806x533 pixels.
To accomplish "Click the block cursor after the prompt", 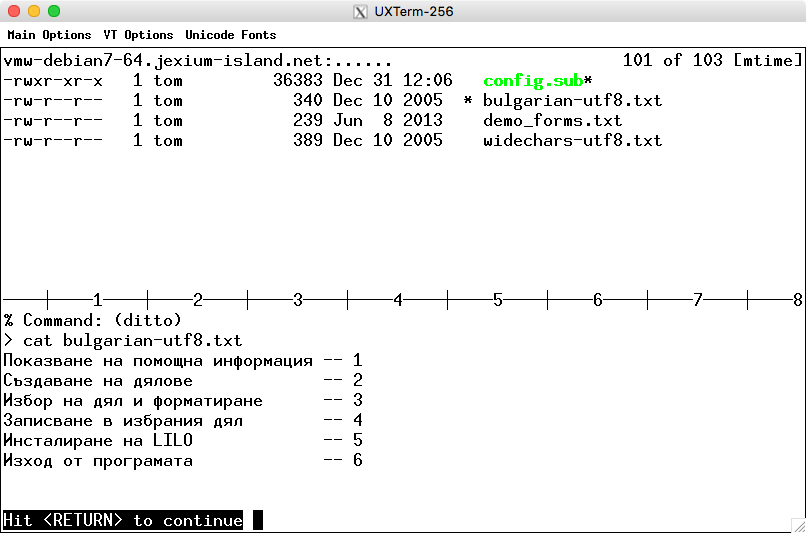I will pos(258,520).
